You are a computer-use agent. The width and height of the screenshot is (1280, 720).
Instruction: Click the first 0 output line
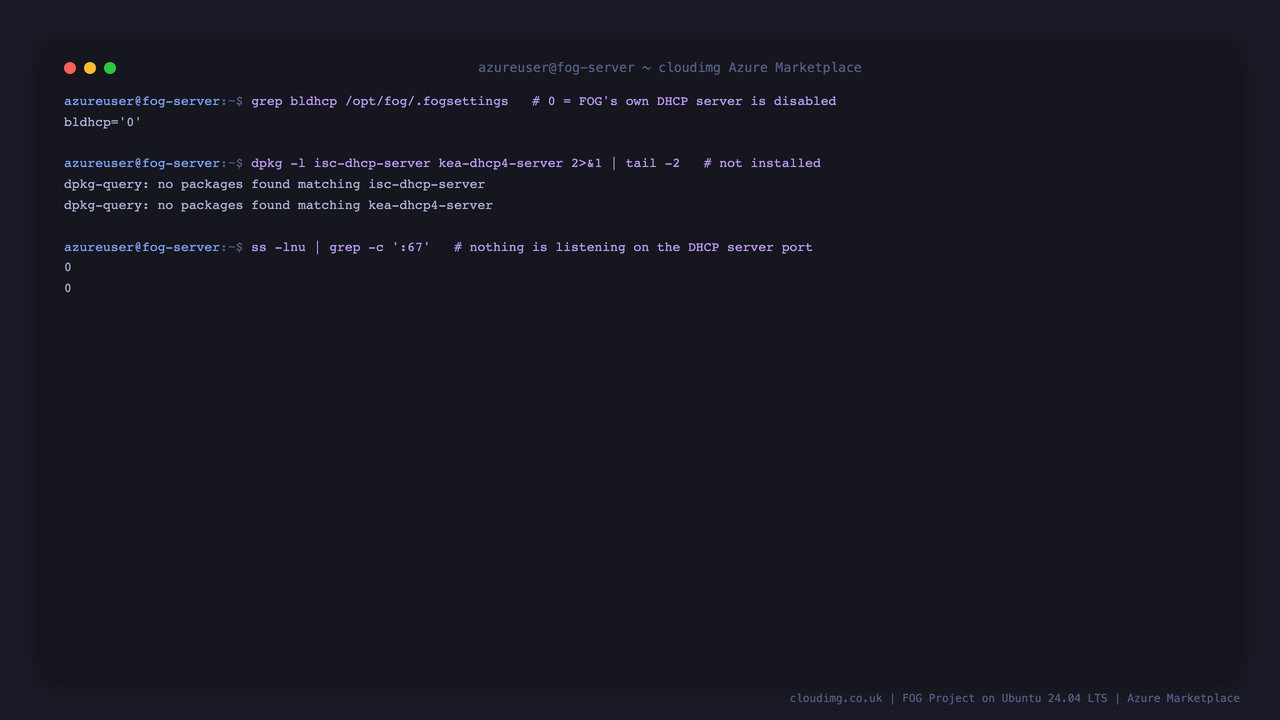[x=68, y=268]
